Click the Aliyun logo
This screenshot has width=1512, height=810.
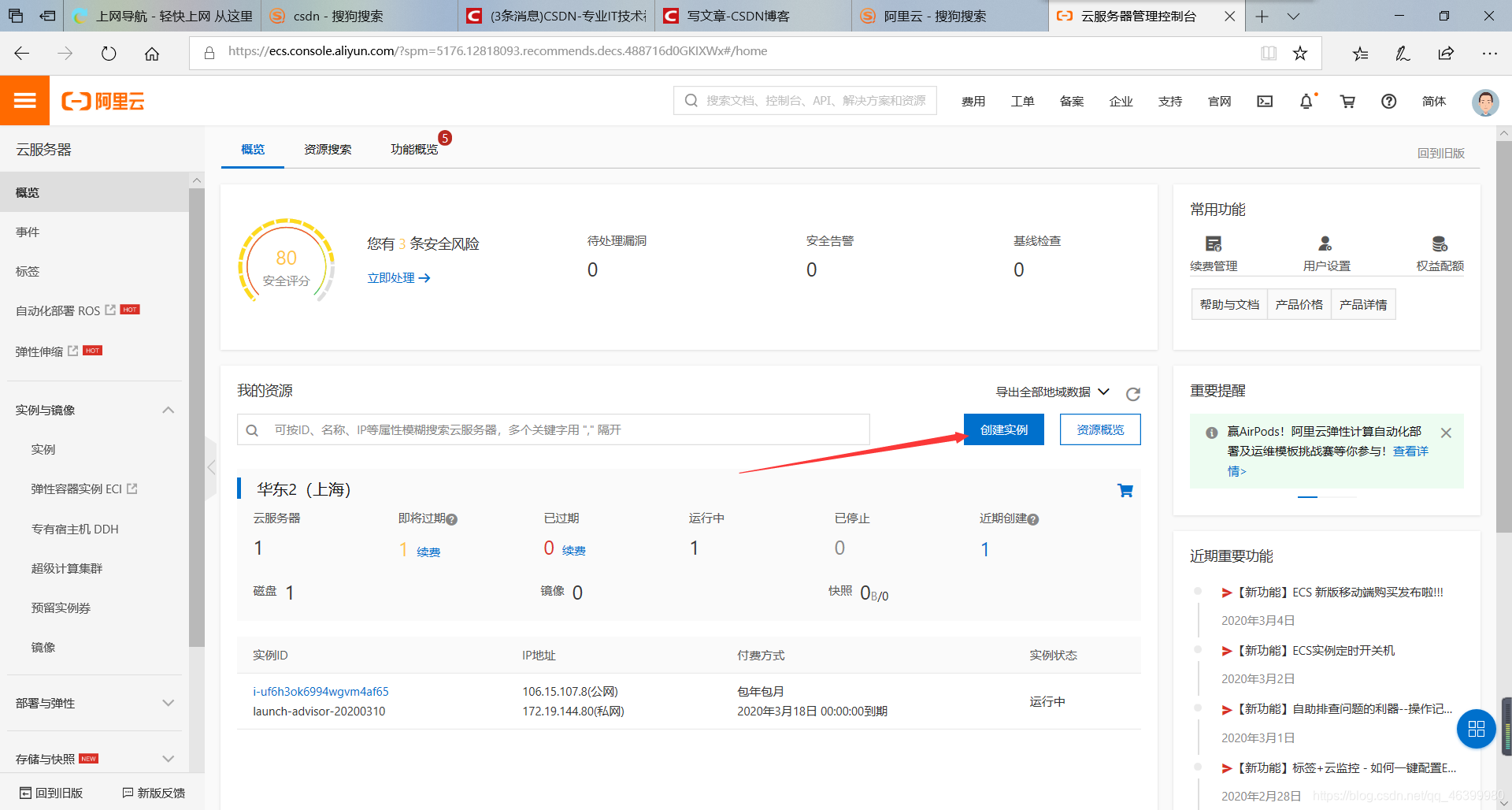(103, 101)
